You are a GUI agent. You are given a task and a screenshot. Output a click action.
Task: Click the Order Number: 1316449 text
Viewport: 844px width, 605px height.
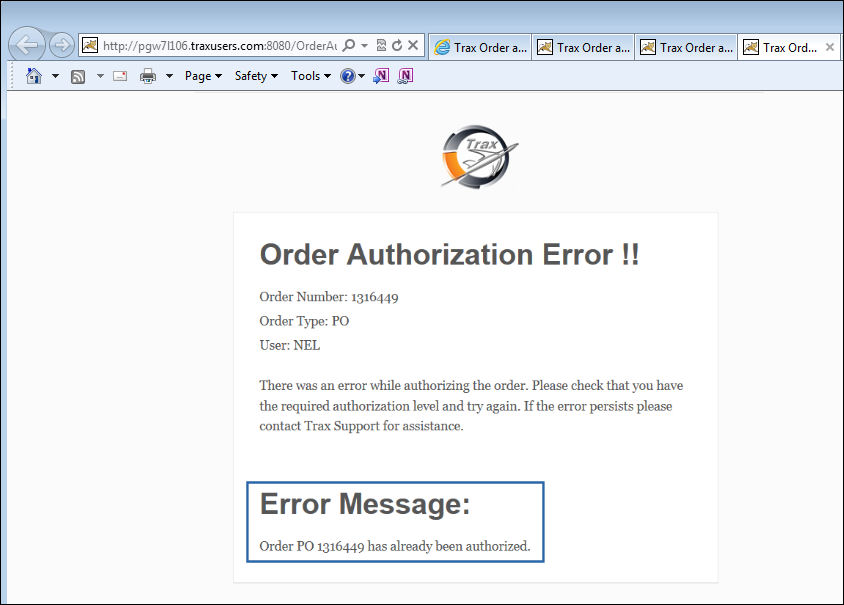coord(329,297)
